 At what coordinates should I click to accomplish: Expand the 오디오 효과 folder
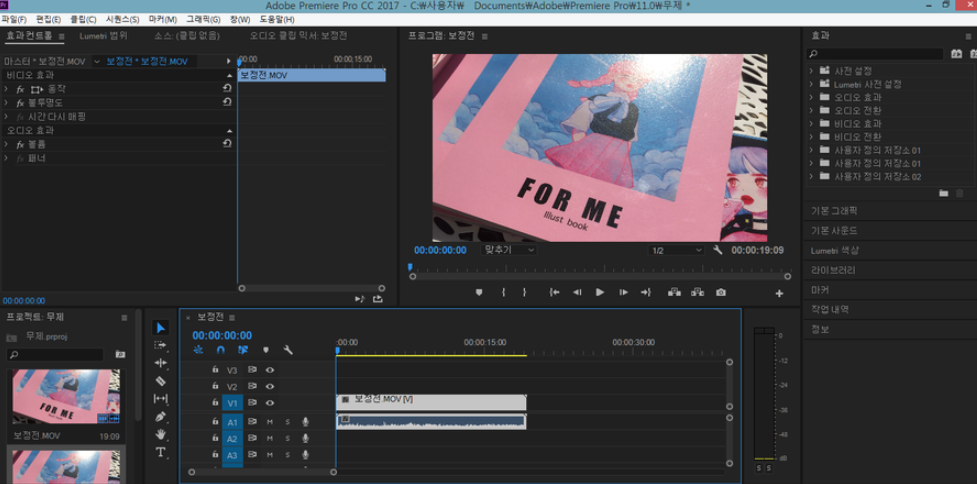point(811,97)
